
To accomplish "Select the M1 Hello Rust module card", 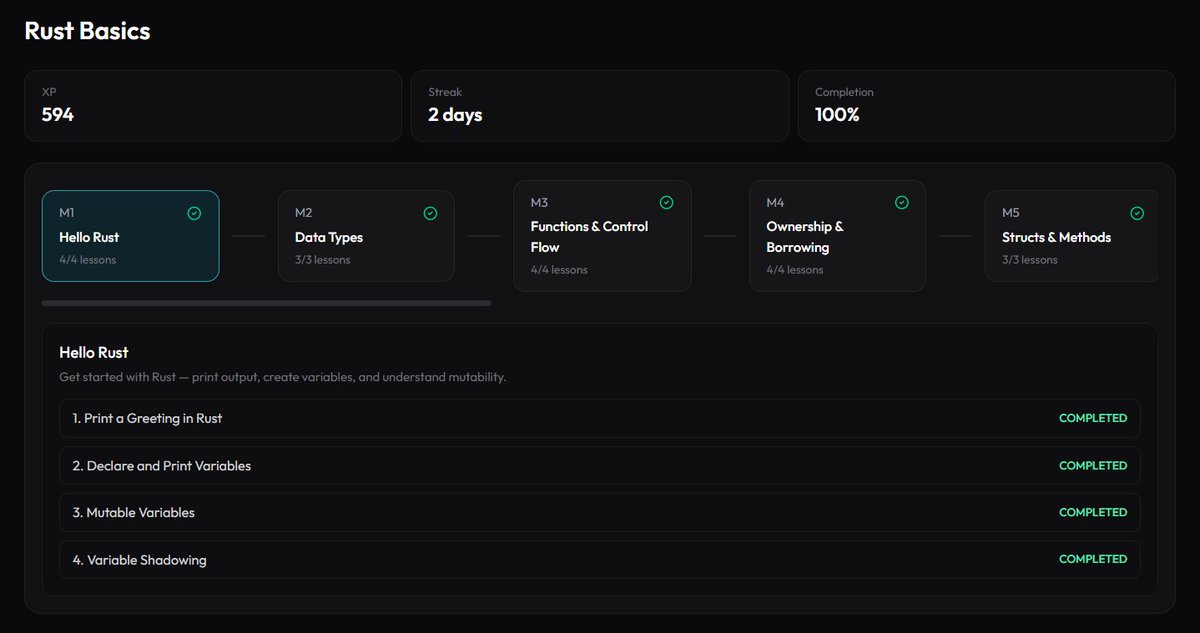I will click(131, 236).
